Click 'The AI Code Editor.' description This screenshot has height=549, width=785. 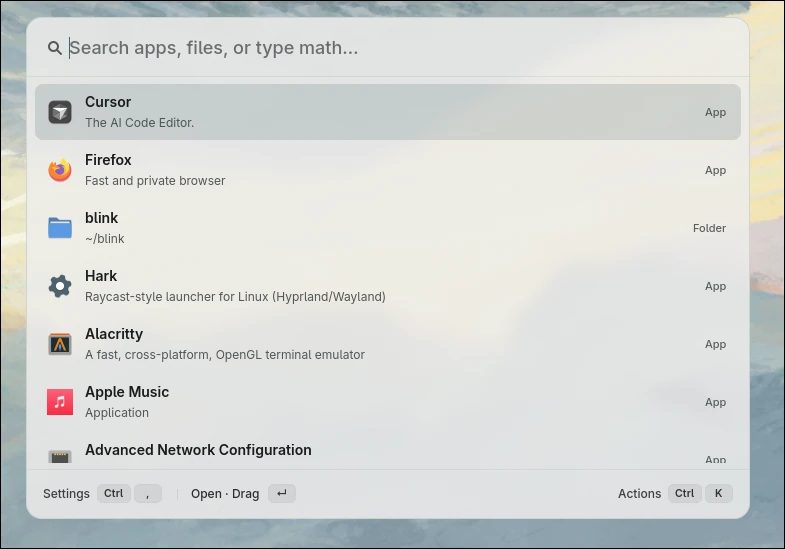pos(140,123)
